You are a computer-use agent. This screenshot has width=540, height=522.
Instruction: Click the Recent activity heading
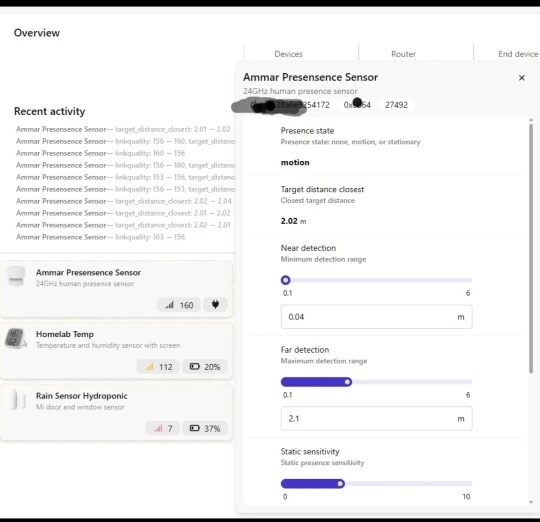pos(50,111)
